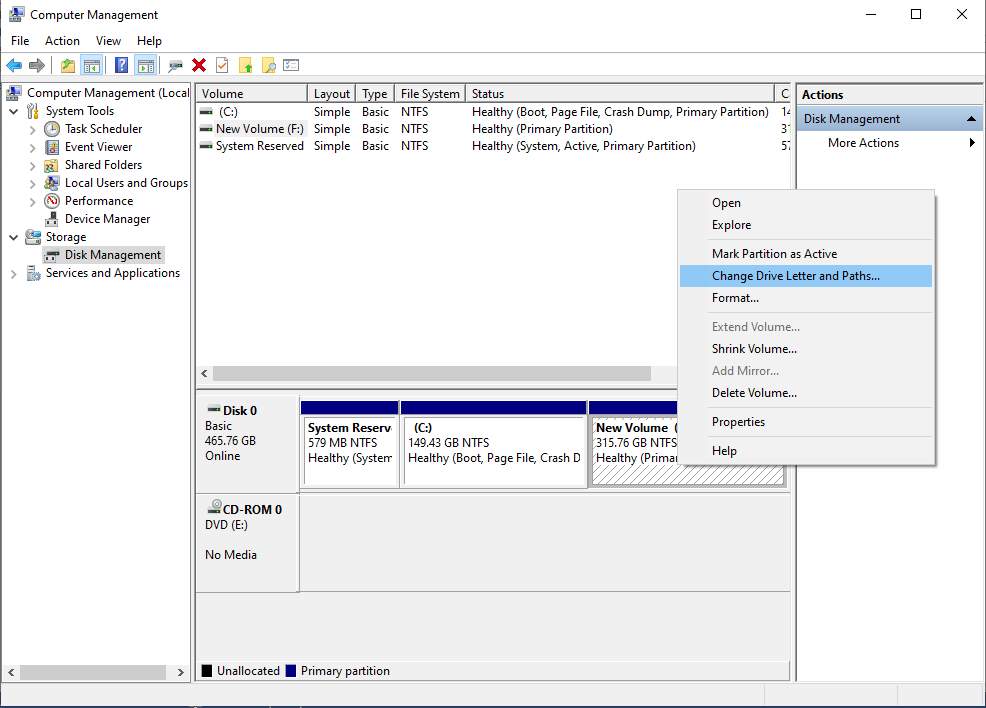Click the Local Users and Groups icon
Viewport: 986px width, 708px height.
52,183
